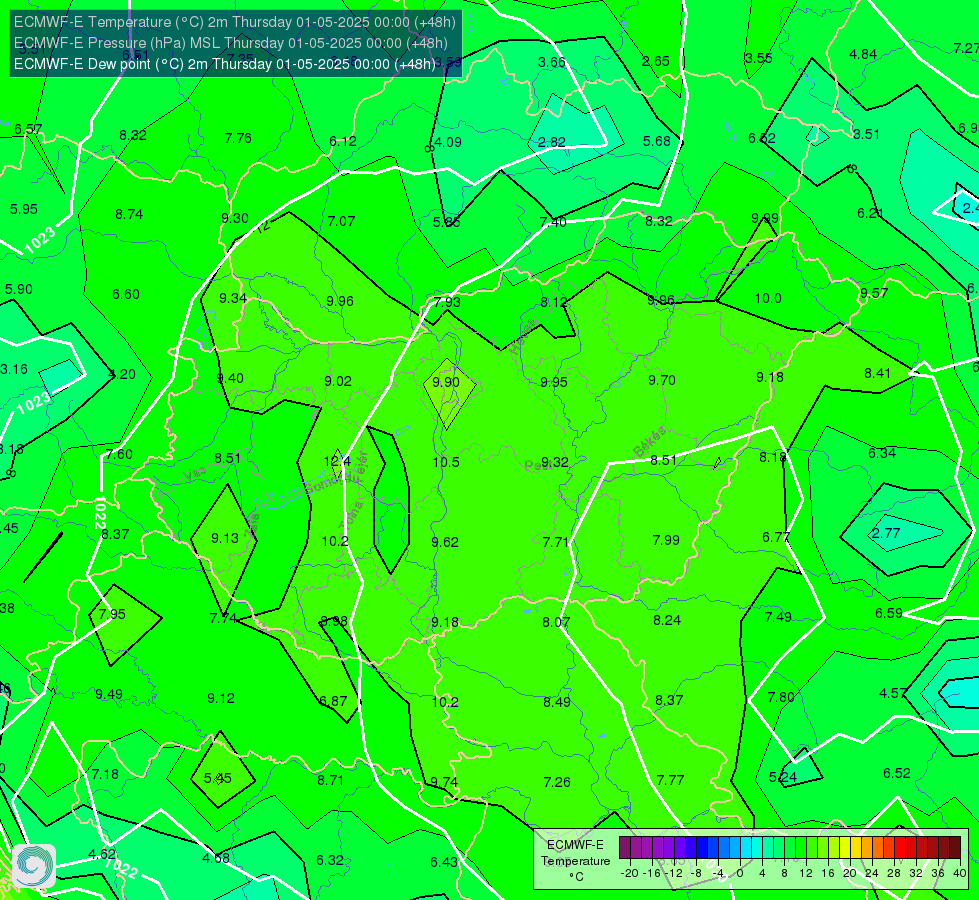Click the 9.70 temperature value
Image resolution: width=979 pixels, height=900 pixels.
pyautogui.click(x=662, y=380)
